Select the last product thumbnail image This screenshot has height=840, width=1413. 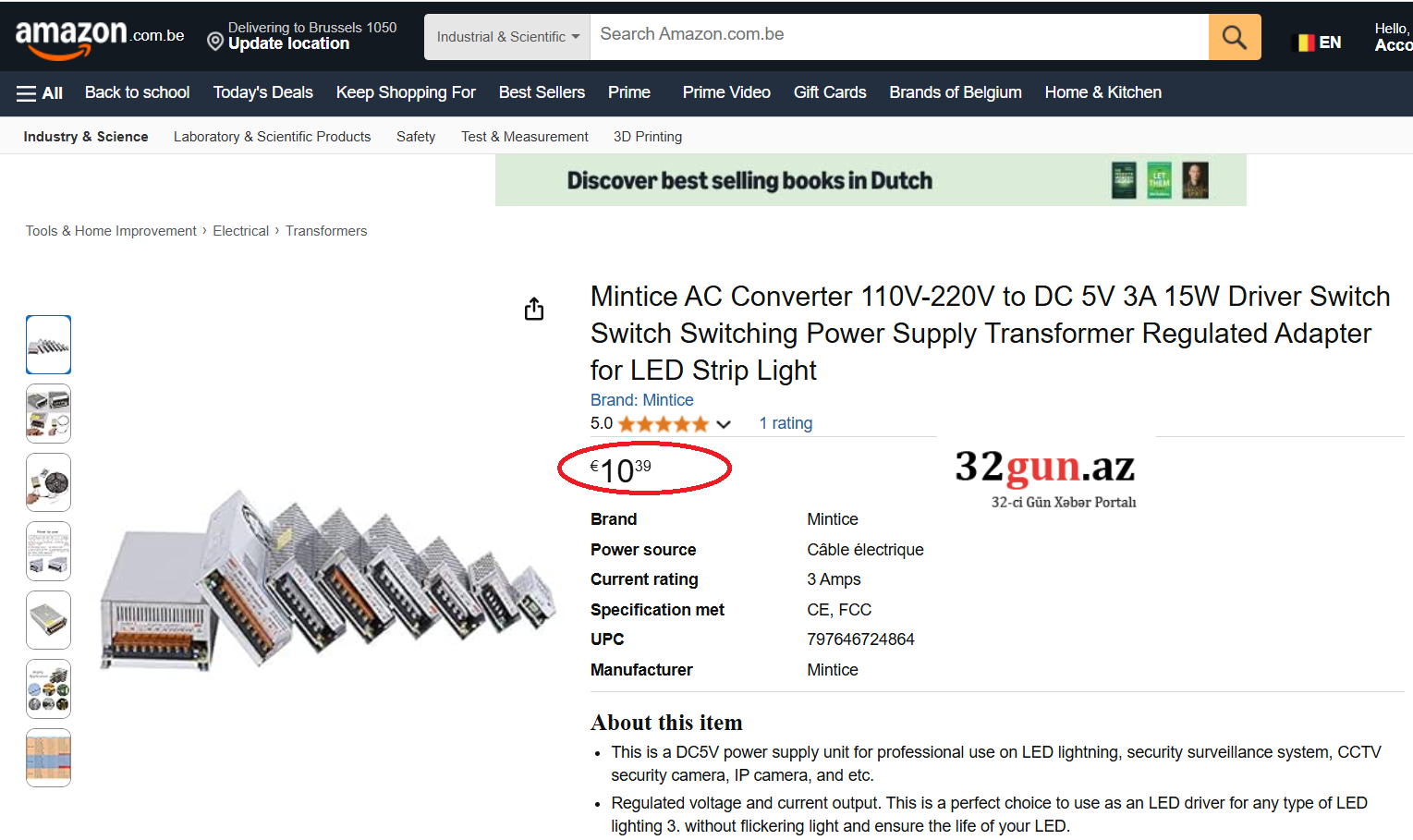49,758
